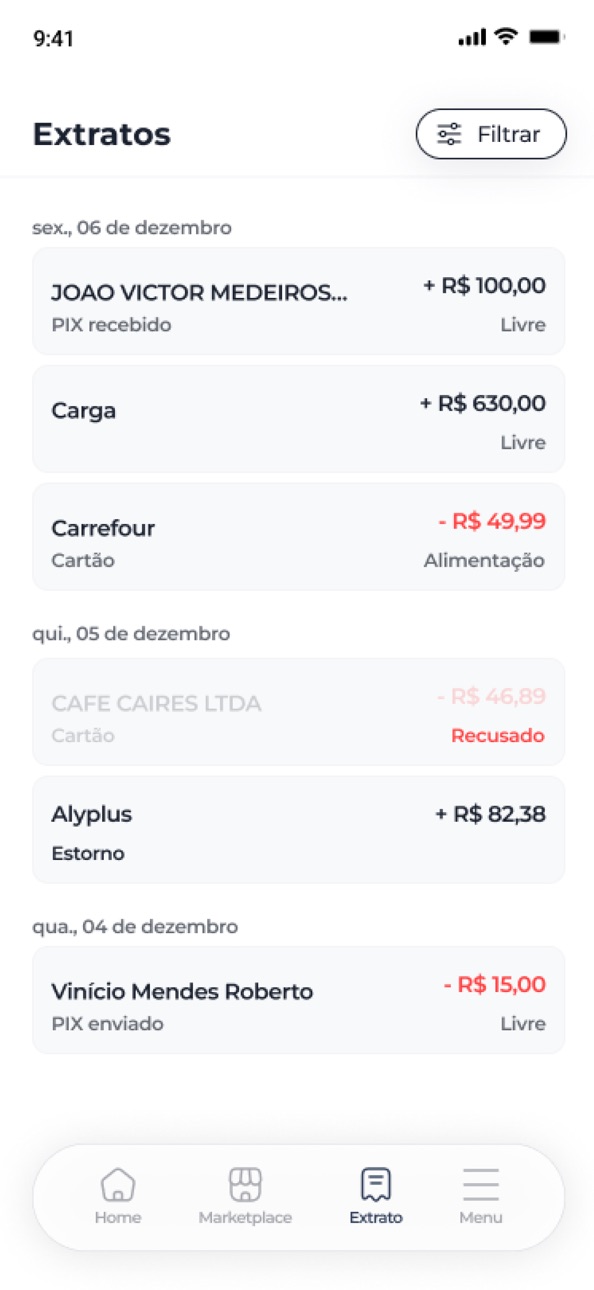Open the Filtrar button
This screenshot has width=594, height=1290.
tap(491, 134)
